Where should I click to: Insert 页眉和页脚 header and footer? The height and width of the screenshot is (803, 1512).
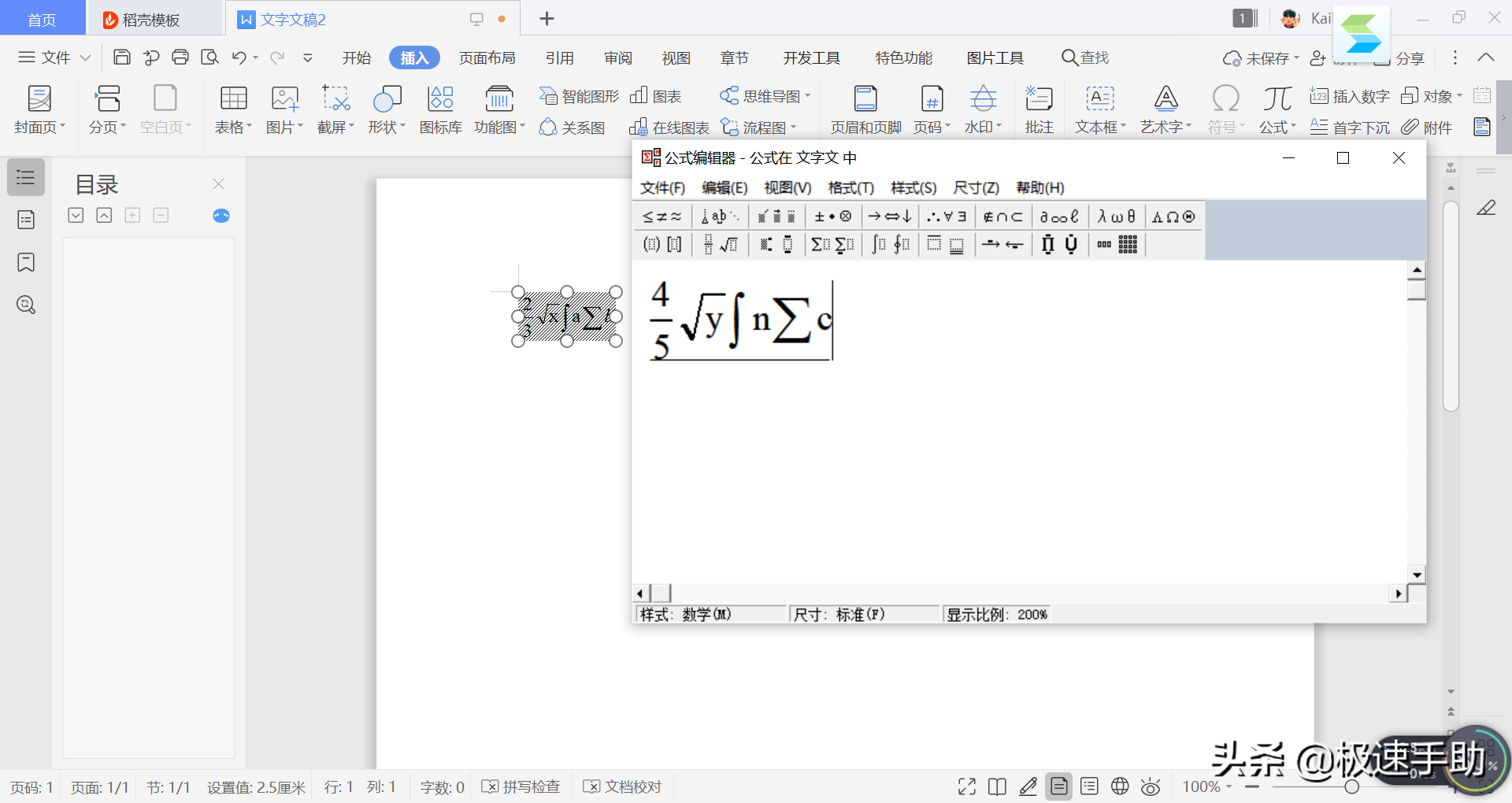(x=865, y=98)
